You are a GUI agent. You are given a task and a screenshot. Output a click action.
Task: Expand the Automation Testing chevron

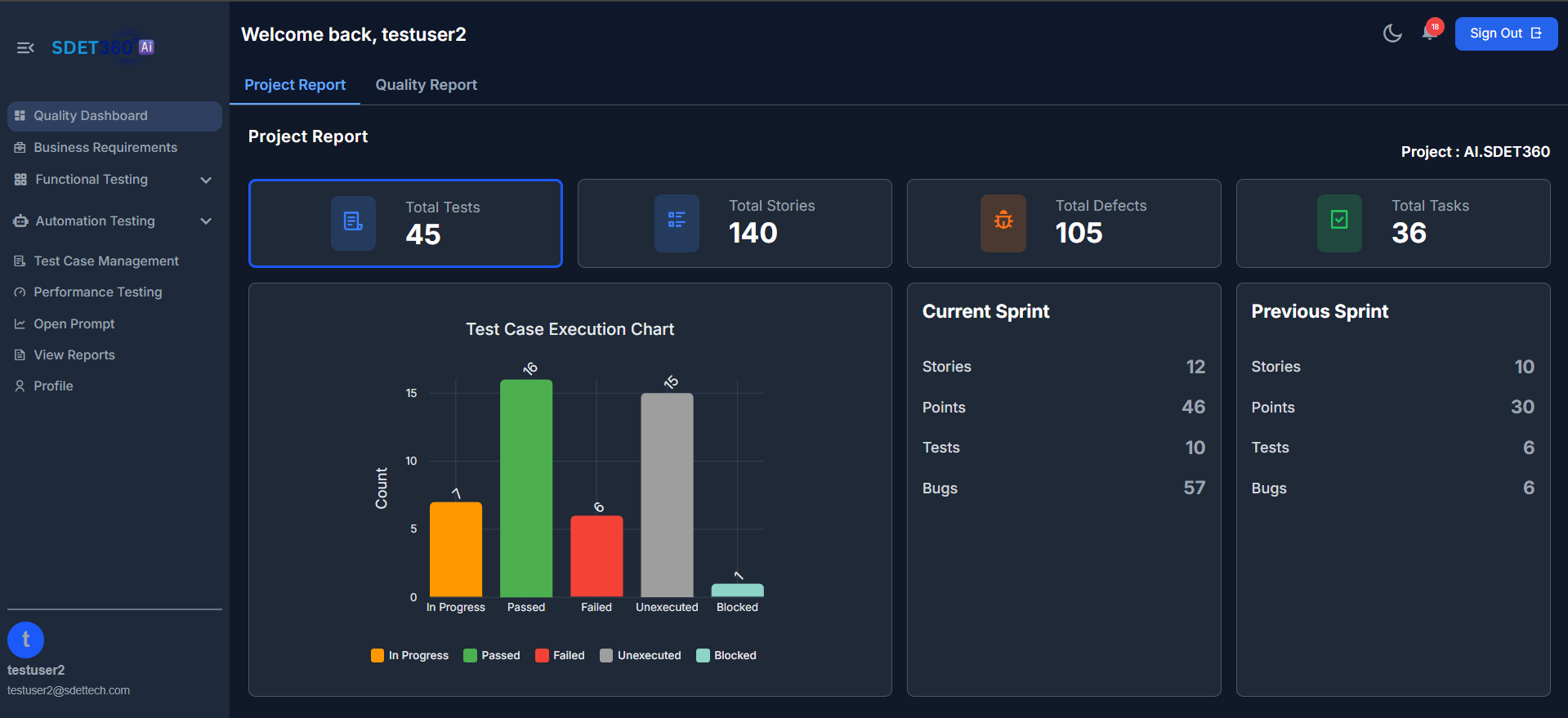206,221
